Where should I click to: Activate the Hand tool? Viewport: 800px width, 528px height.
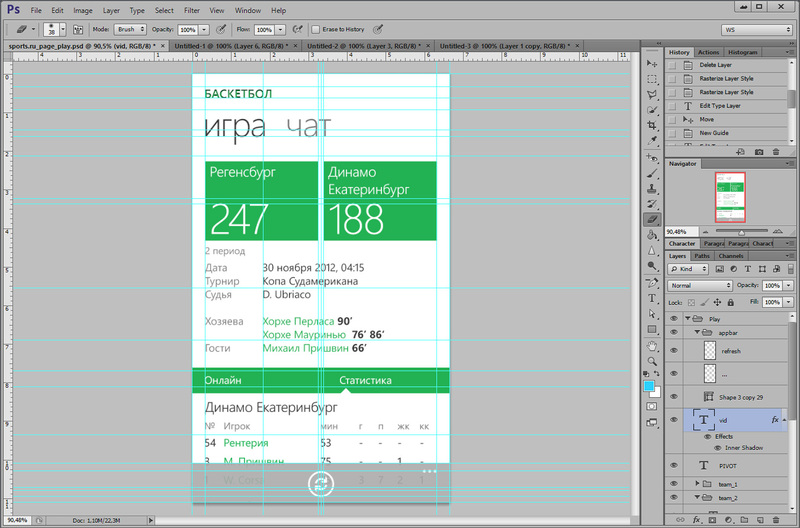click(652, 344)
